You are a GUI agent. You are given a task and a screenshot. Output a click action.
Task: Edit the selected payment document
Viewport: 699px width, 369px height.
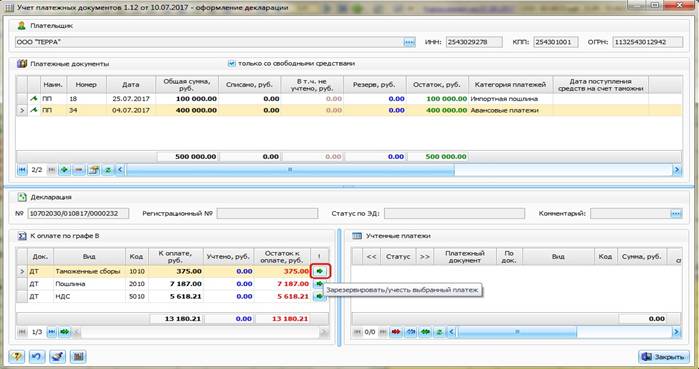[93, 170]
